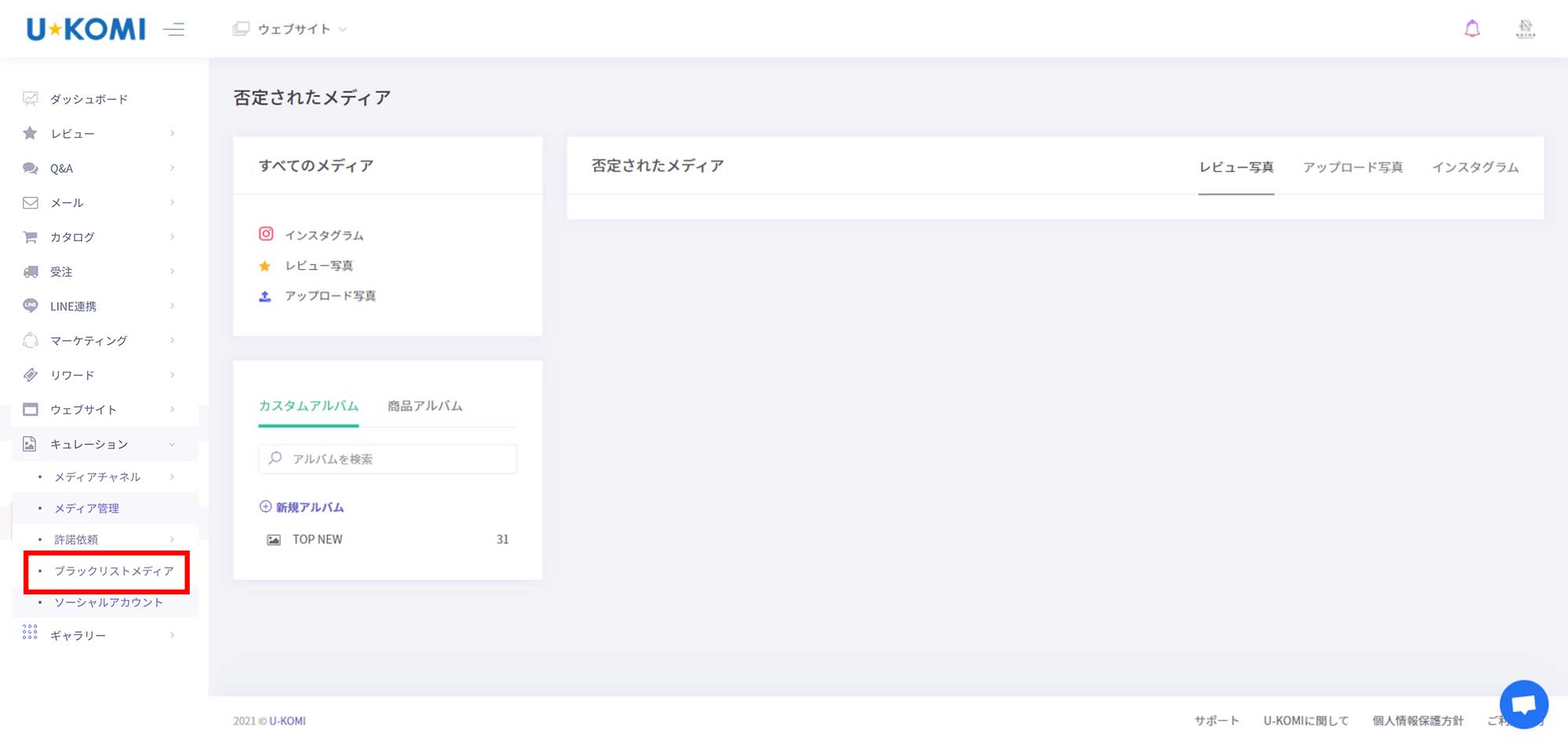Open the chat support bubble
Image resolution: width=1568 pixels, height=745 pixels.
click(x=1523, y=703)
